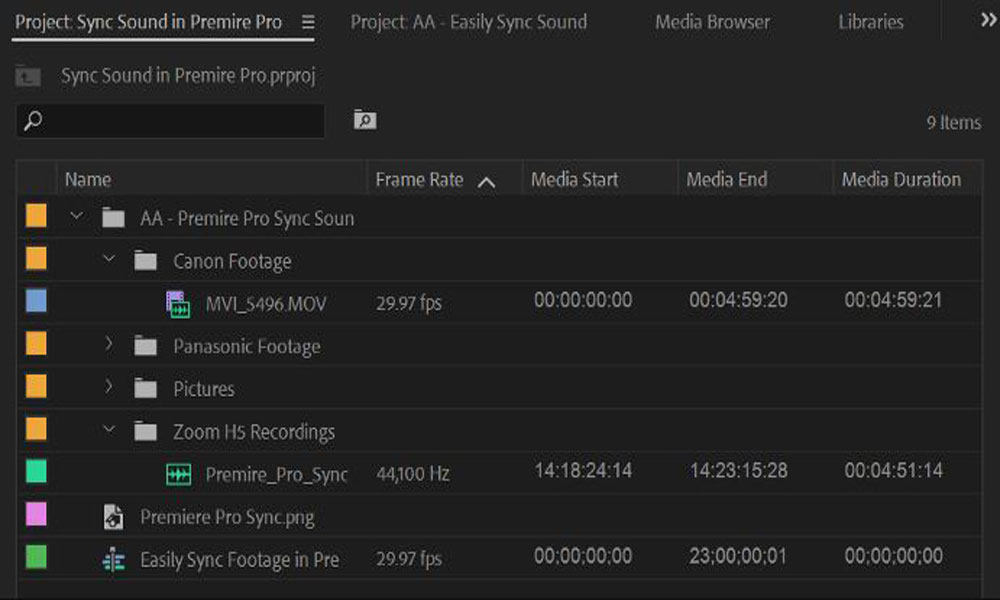Select the Pictures bin name

[204, 390]
